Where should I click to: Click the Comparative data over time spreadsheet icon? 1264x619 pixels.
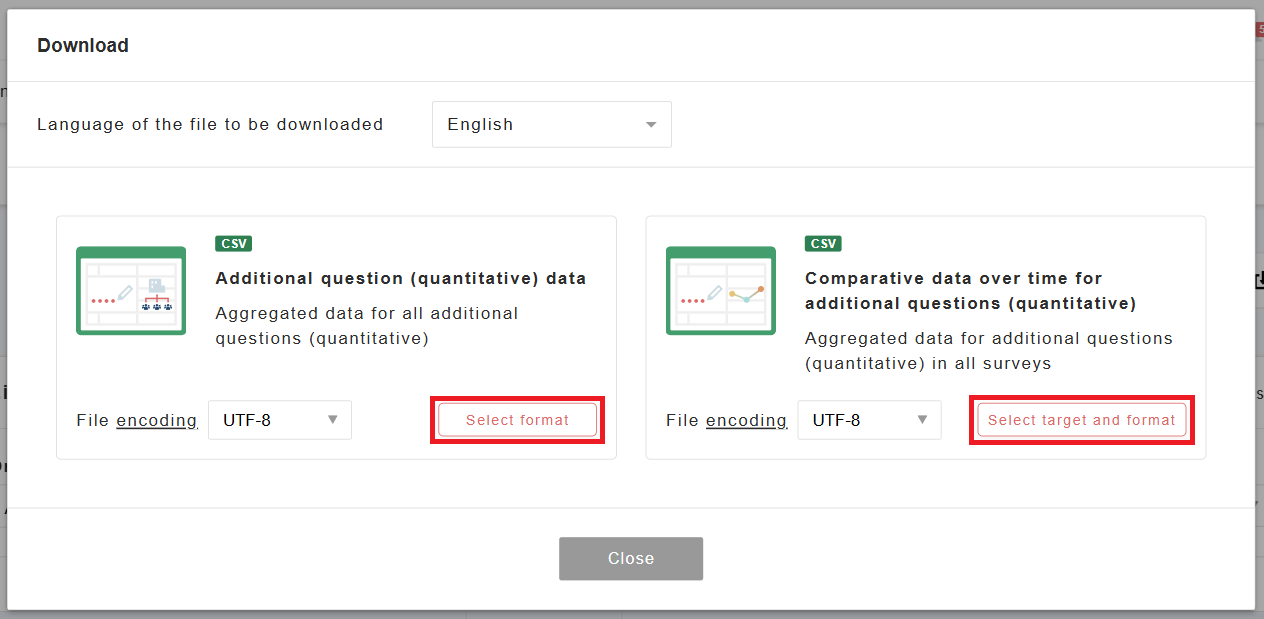tap(720, 290)
